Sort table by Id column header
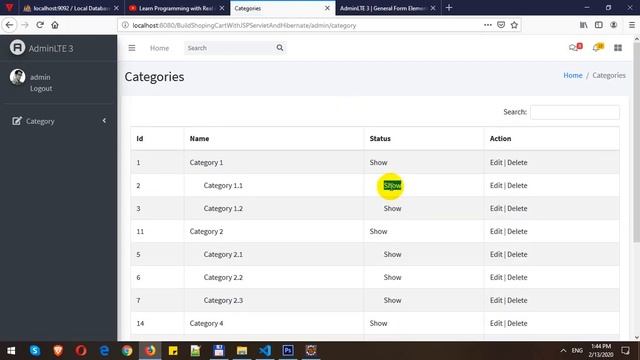This screenshot has width=640, height=360. (x=157, y=139)
